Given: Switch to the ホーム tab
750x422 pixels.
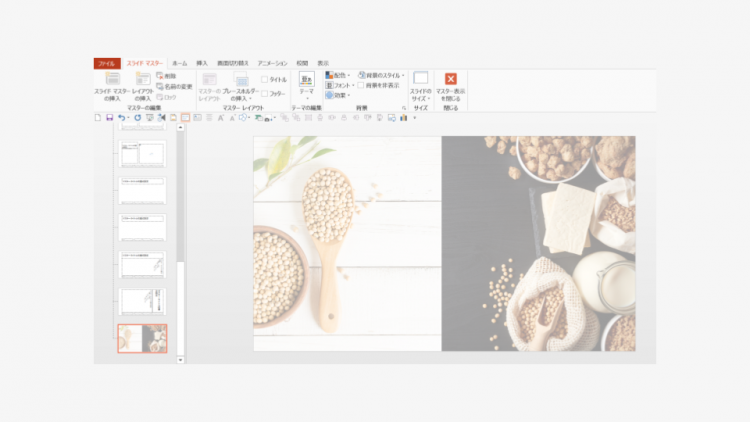Looking at the screenshot, I should click(179, 62).
